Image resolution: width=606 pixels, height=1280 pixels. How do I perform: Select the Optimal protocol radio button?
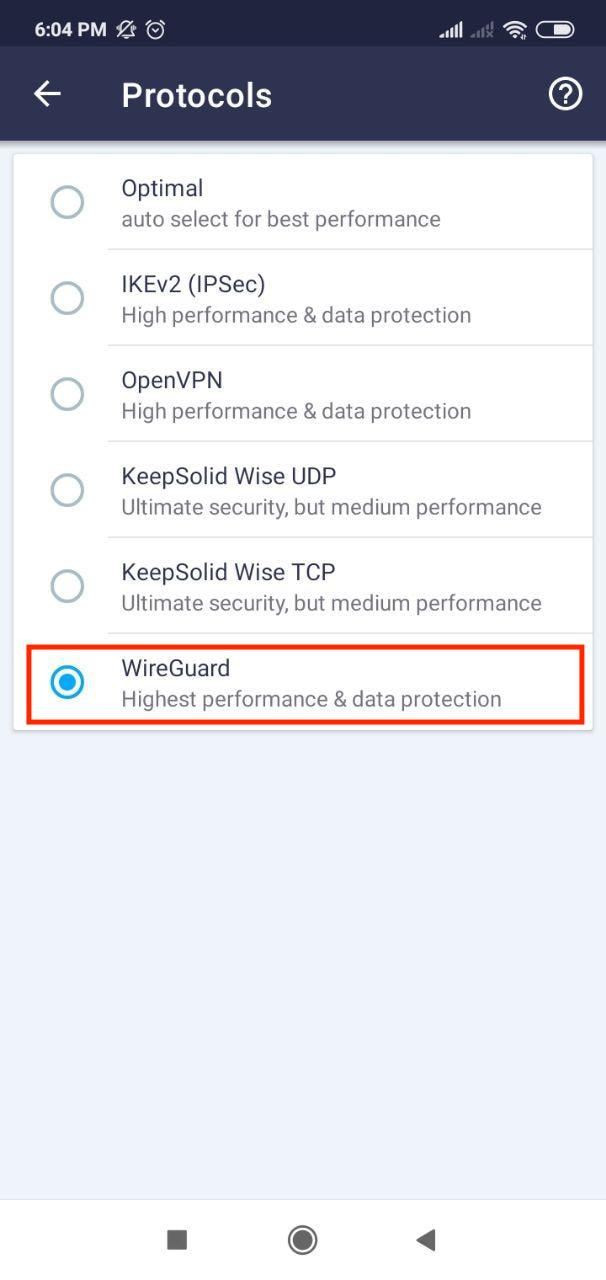[x=67, y=202]
